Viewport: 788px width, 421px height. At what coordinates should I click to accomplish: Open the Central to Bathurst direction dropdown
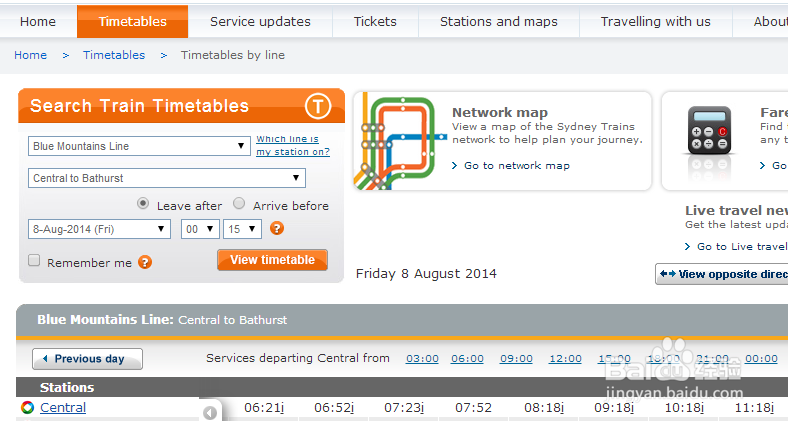click(167, 178)
